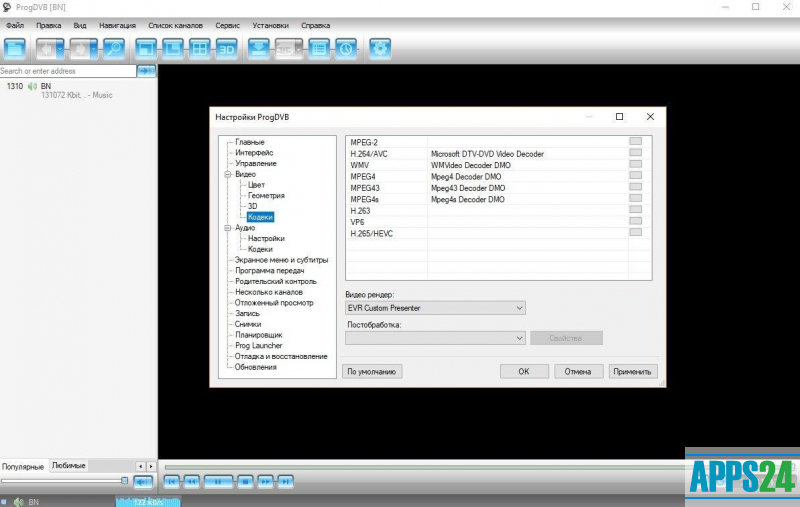Switch to the Любимые tab

pyautogui.click(x=69, y=466)
